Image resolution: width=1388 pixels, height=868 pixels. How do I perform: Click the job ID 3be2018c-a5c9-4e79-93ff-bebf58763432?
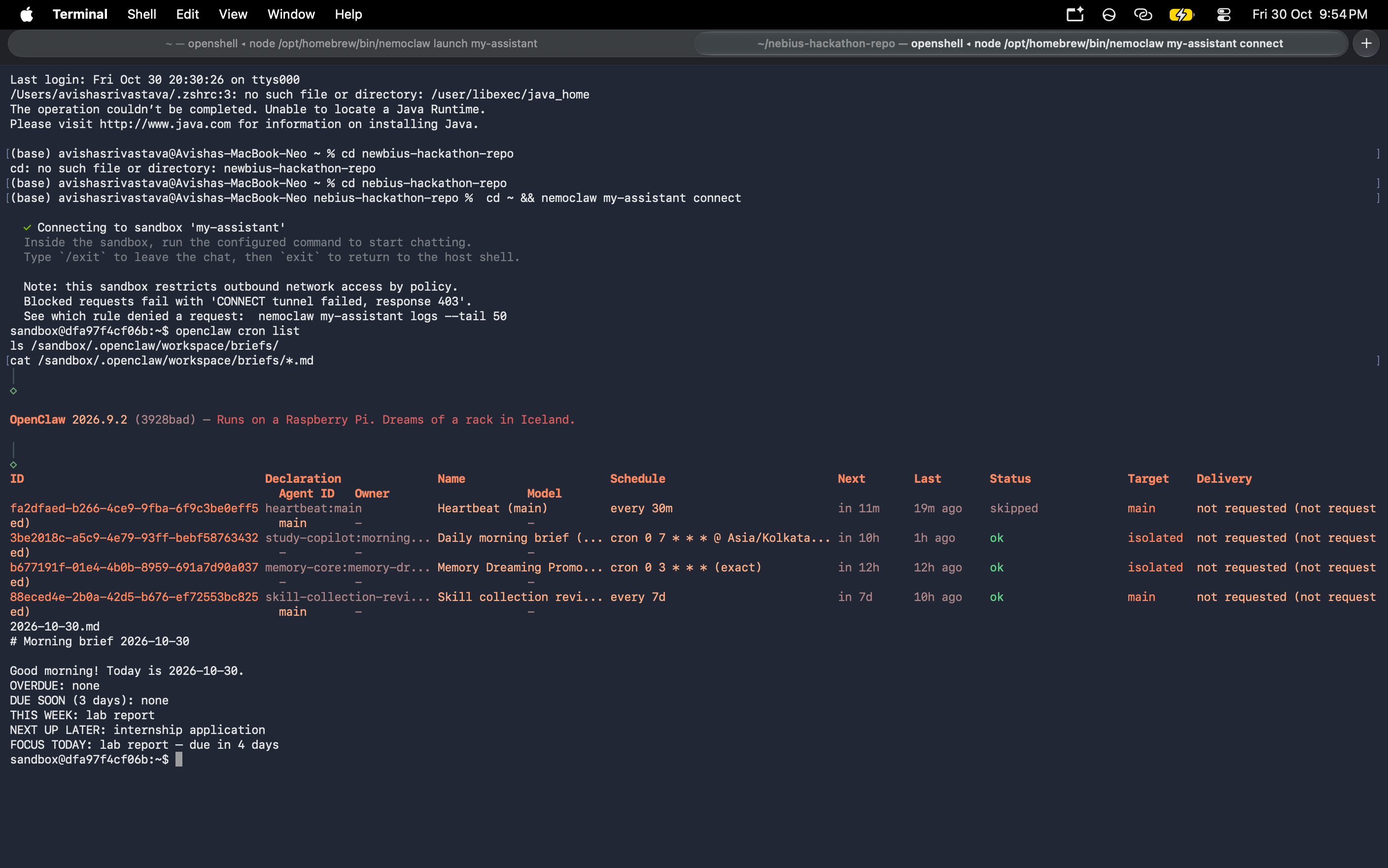click(x=134, y=538)
